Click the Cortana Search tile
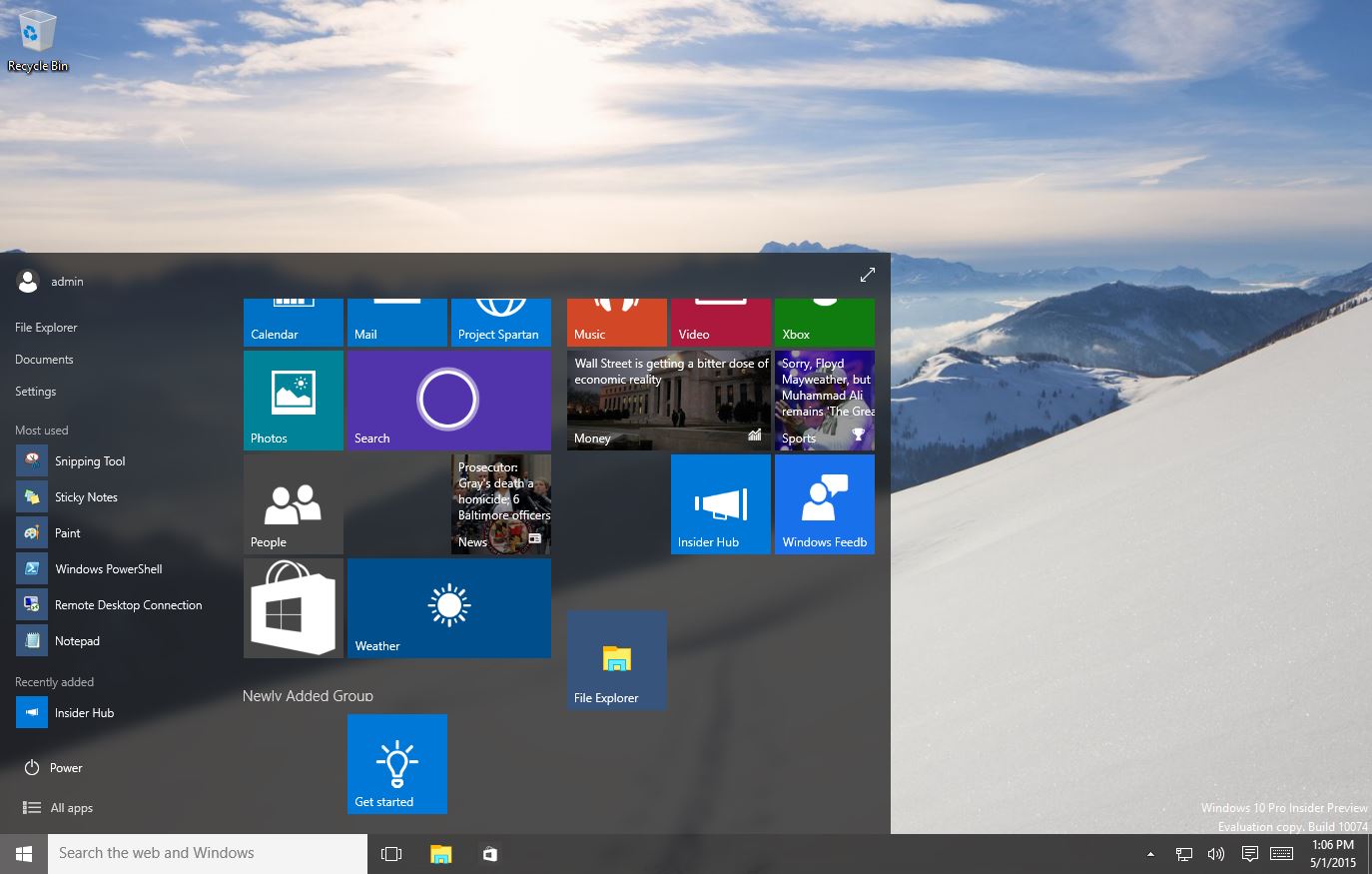 pyautogui.click(x=448, y=401)
